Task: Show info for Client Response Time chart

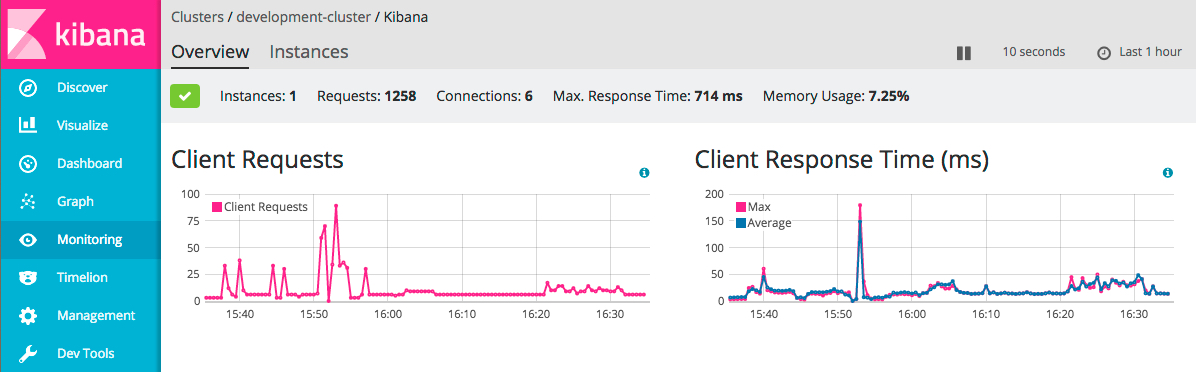Action: (1168, 174)
